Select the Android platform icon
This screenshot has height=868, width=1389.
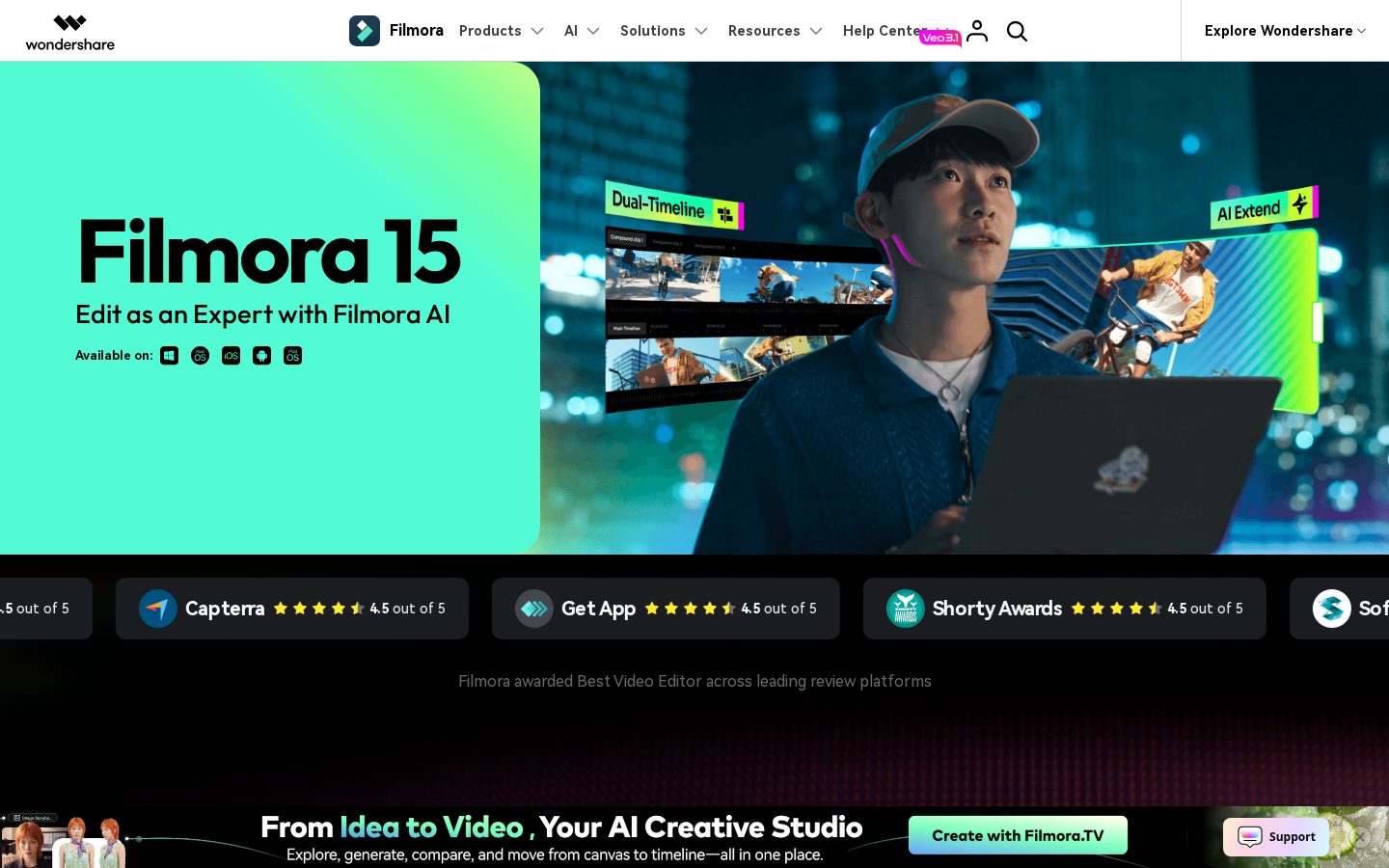(261, 356)
